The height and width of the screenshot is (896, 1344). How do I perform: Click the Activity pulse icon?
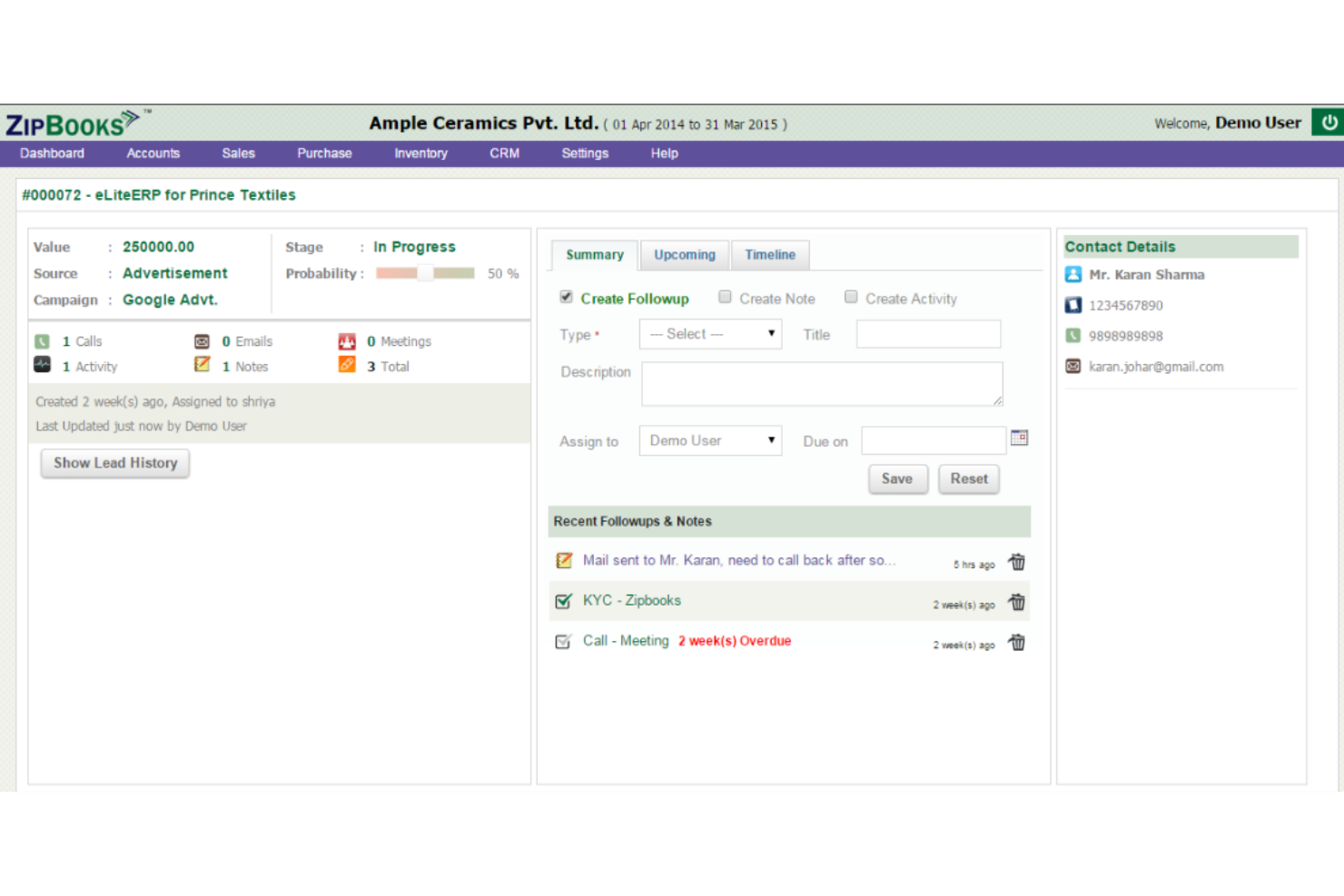tap(42, 365)
